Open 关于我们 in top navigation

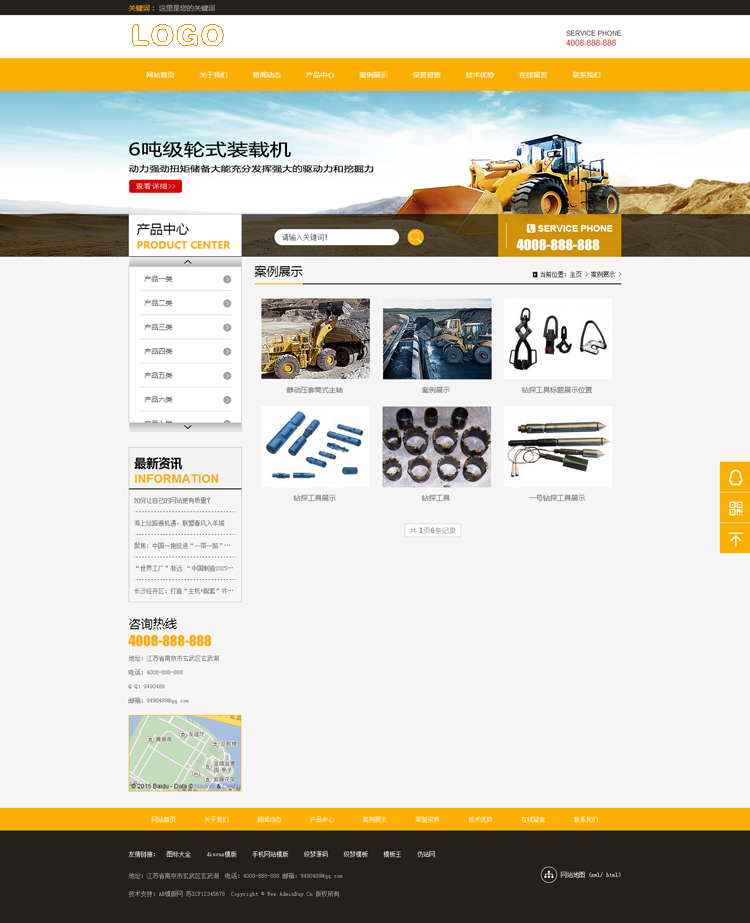pyautogui.click(x=213, y=75)
